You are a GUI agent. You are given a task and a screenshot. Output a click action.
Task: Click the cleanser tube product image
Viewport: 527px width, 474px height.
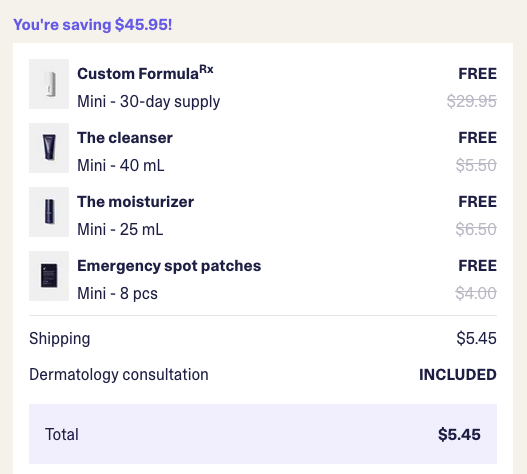click(x=49, y=148)
